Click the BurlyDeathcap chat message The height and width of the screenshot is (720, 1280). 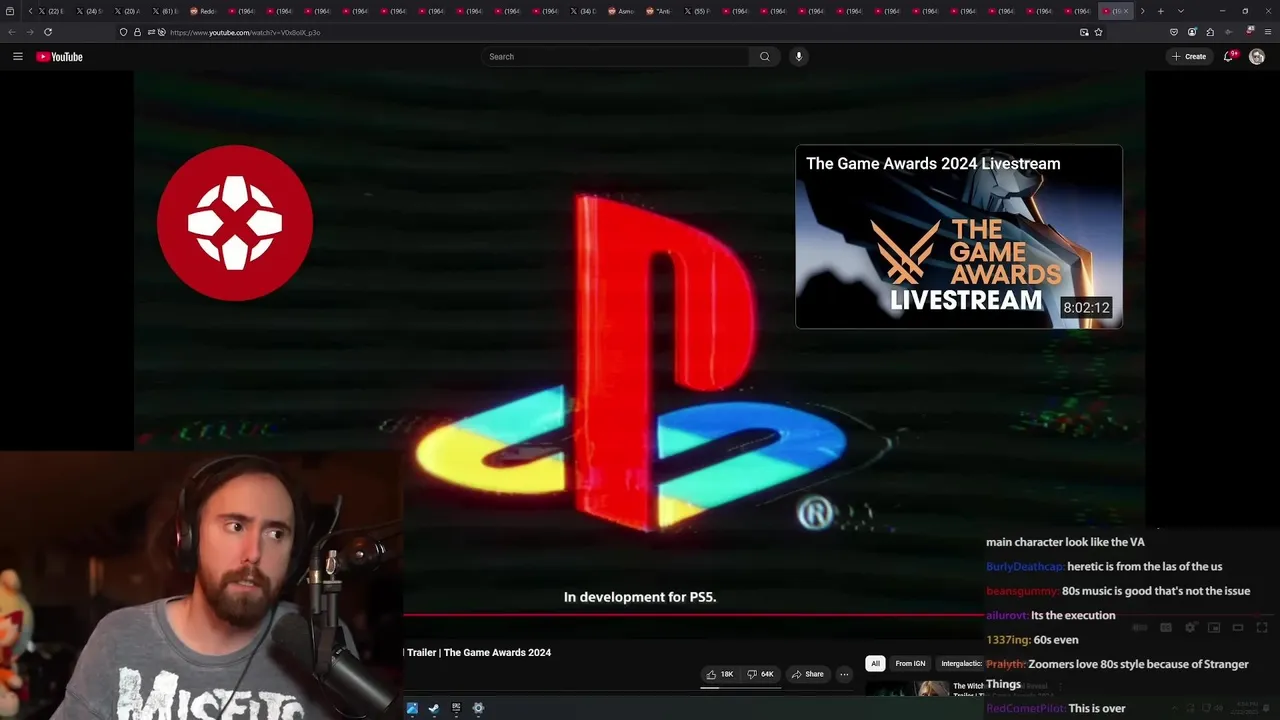[1104, 566]
